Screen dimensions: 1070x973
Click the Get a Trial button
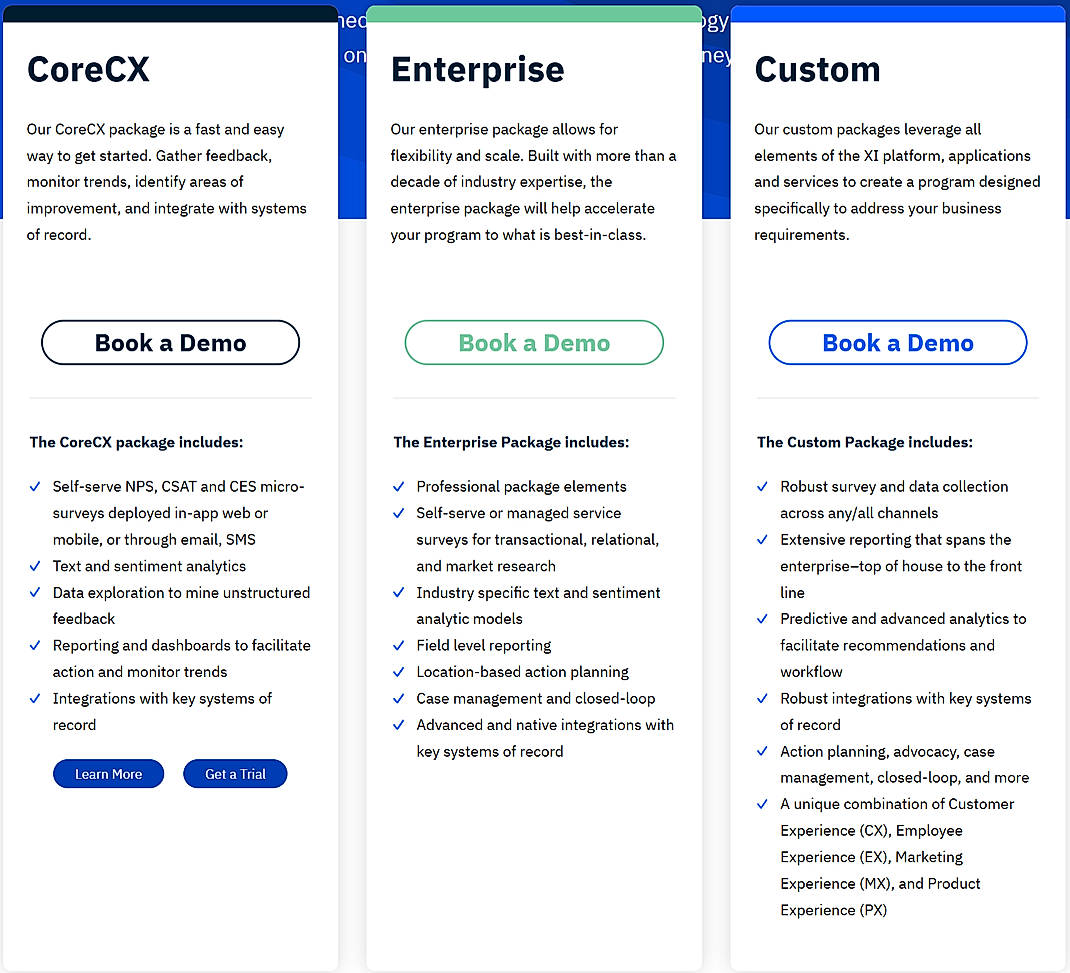click(235, 773)
